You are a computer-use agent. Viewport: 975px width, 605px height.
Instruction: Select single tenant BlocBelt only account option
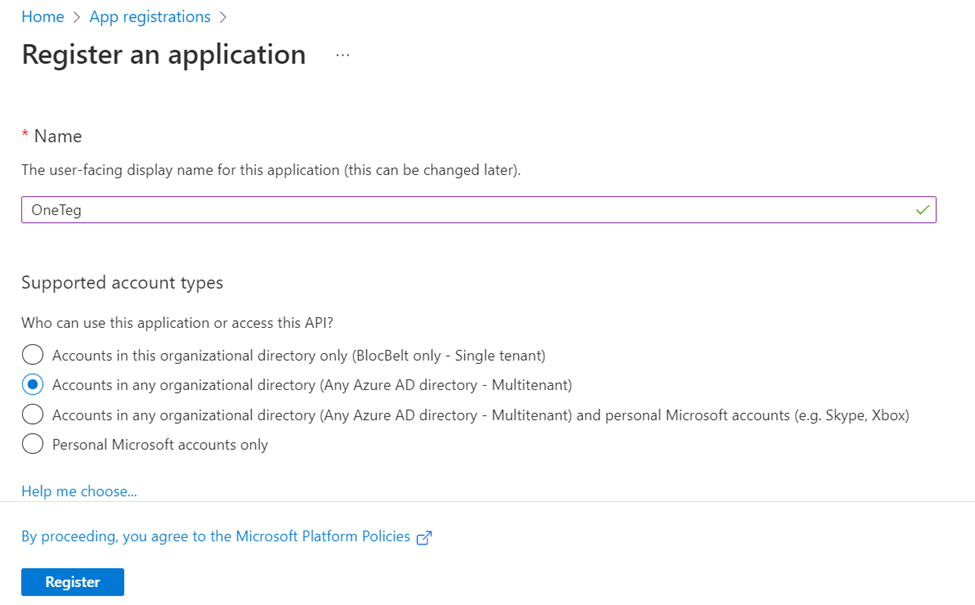pos(33,355)
